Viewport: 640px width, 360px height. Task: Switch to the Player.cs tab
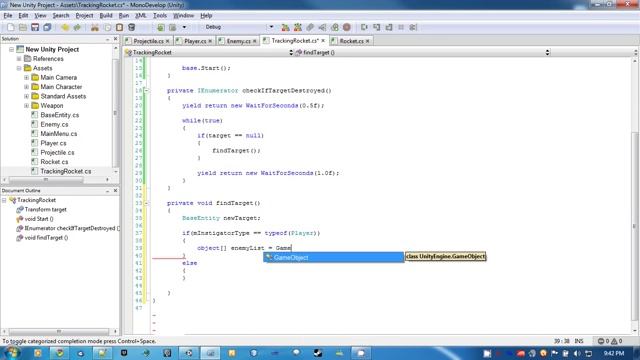[x=195, y=41]
